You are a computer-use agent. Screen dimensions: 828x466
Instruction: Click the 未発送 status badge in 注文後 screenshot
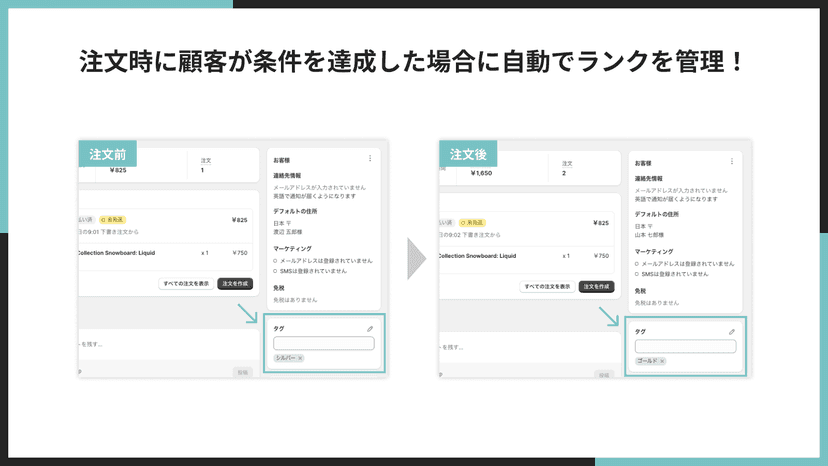pyautogui.click(x=473, y=223)
